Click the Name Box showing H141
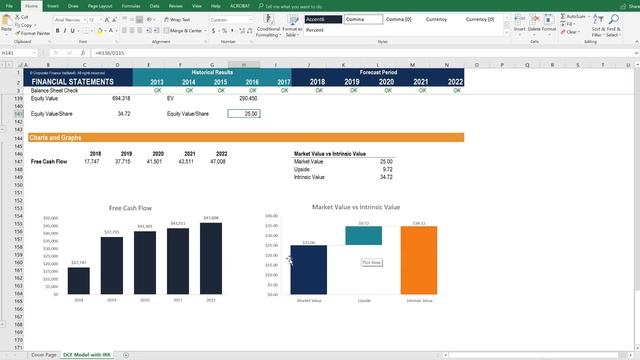Viewport: 640px width, 360px height. pos(16,53)
